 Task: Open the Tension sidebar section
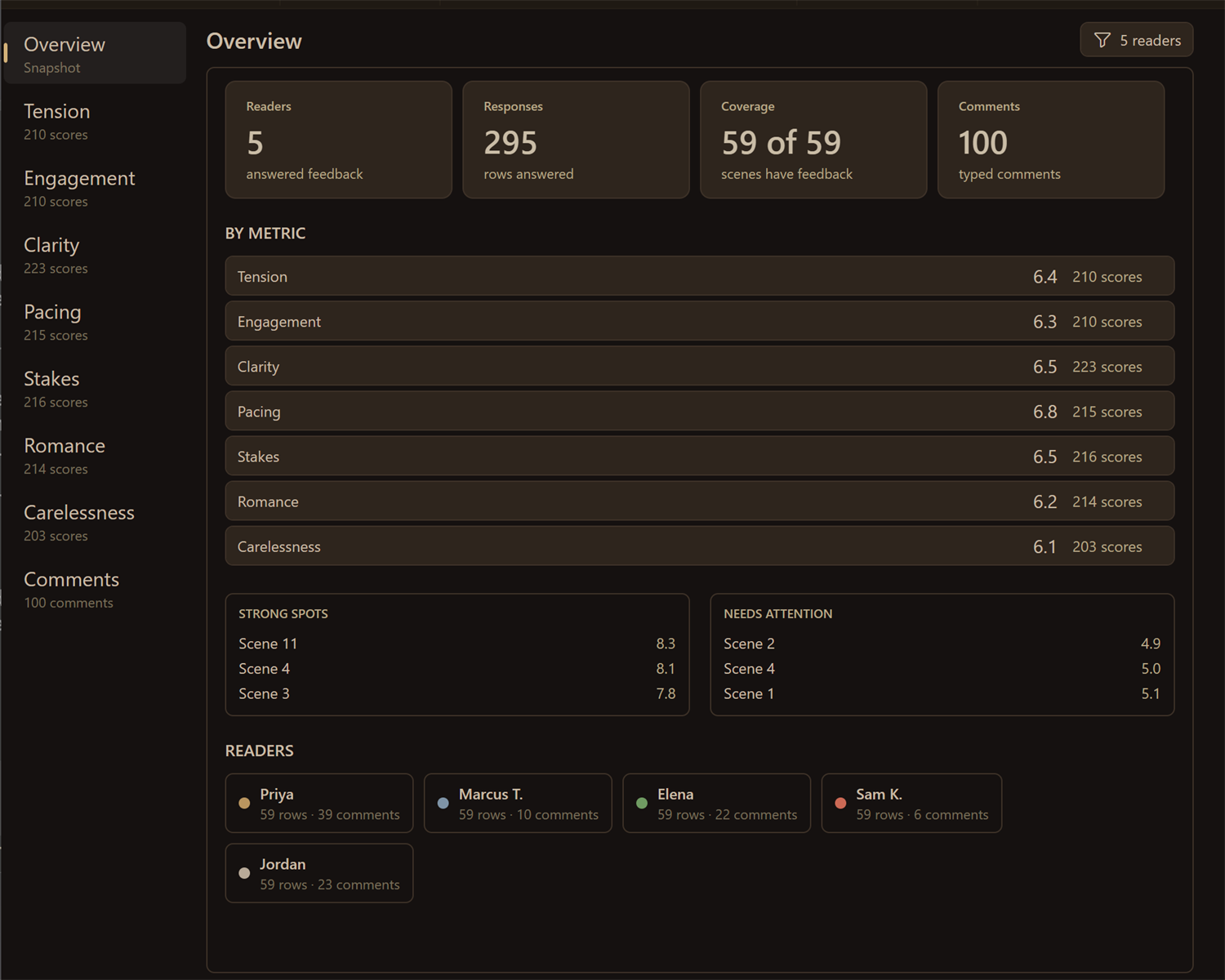pyautogui.click(x=95, y=121)
